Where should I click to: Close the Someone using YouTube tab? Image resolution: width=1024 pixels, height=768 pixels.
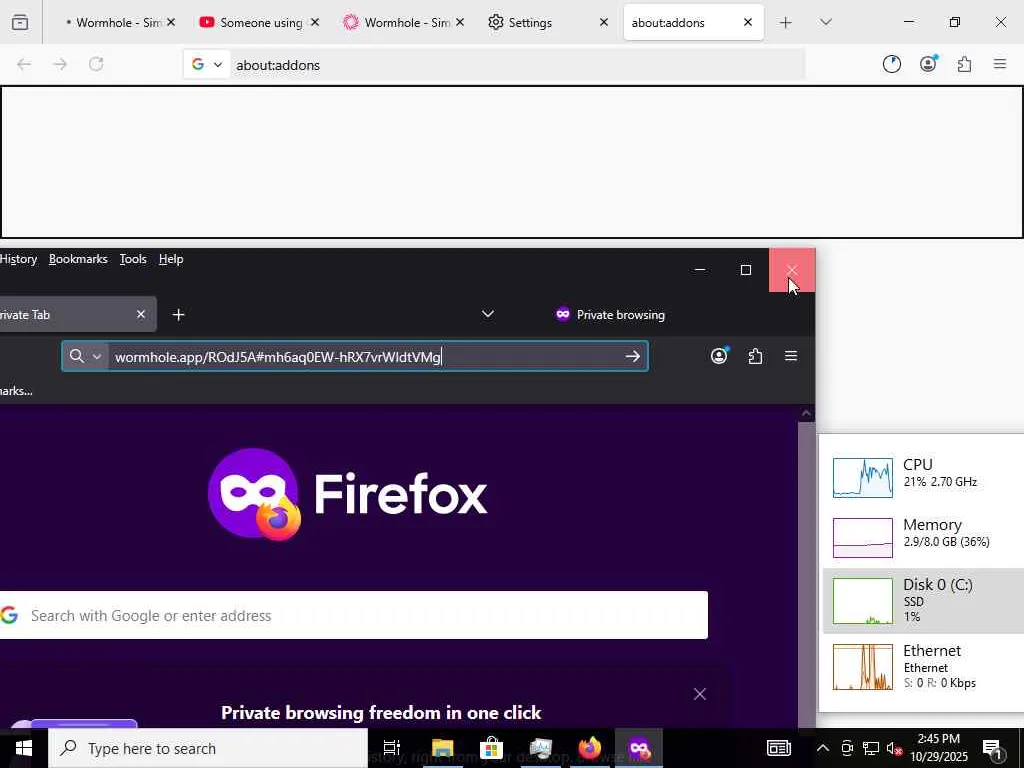[315, 22]
